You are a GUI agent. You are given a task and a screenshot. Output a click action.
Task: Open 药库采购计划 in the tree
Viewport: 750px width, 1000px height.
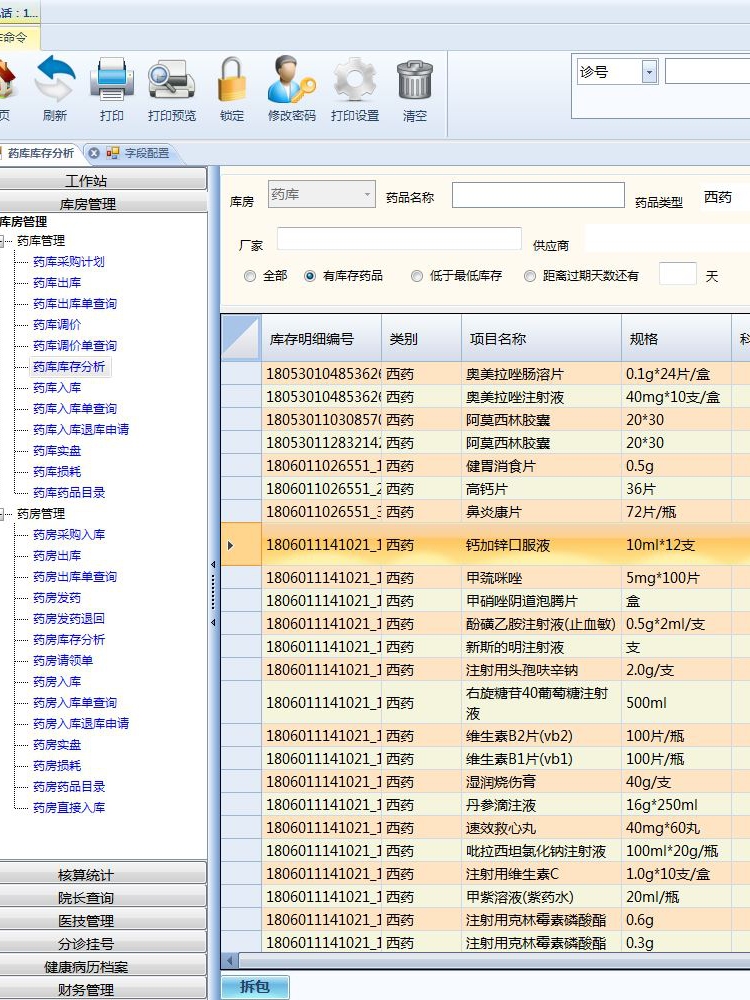[68, 261]
